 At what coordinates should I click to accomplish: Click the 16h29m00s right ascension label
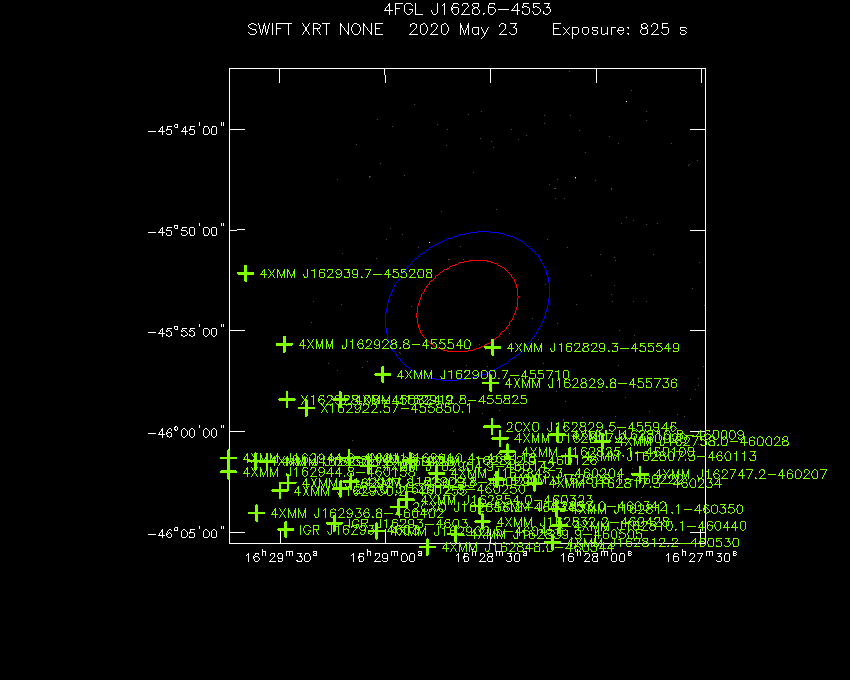point(386,557)
